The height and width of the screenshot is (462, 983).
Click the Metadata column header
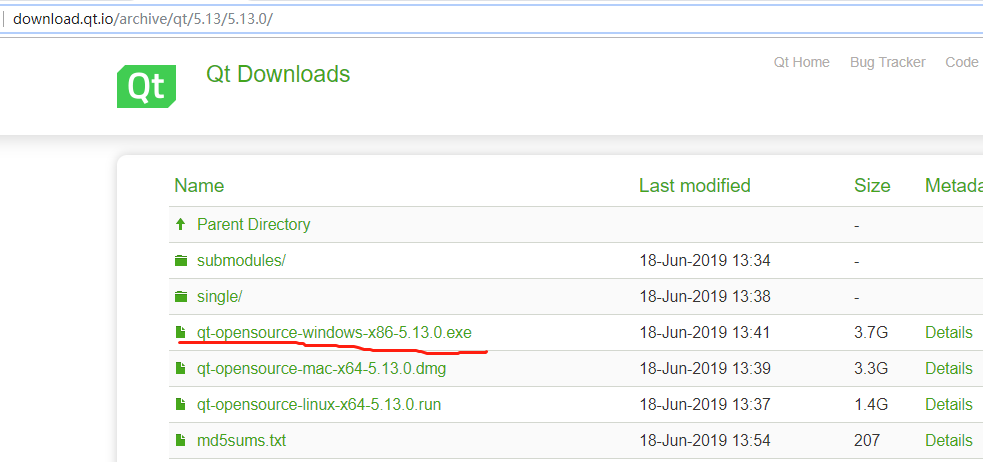click(x=954, y=186)
